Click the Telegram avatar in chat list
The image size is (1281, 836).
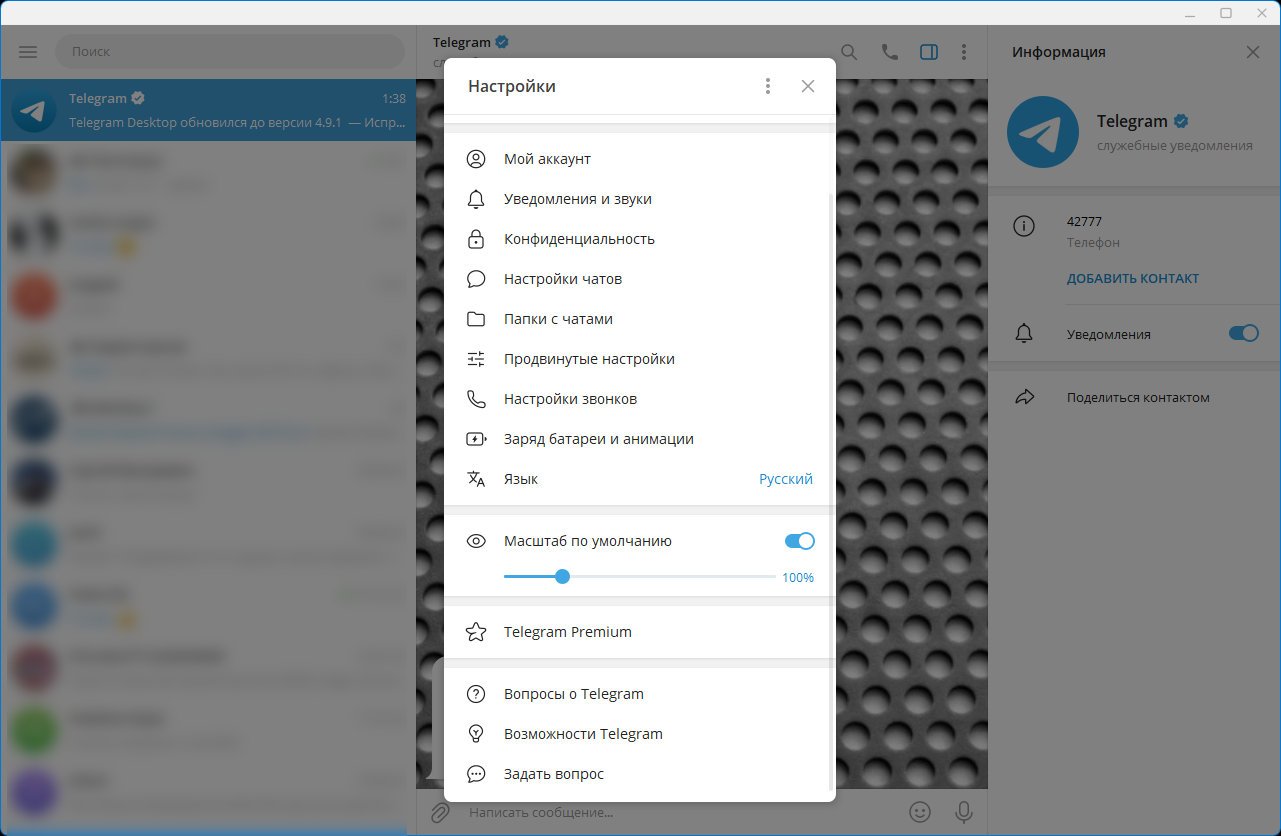34,110
